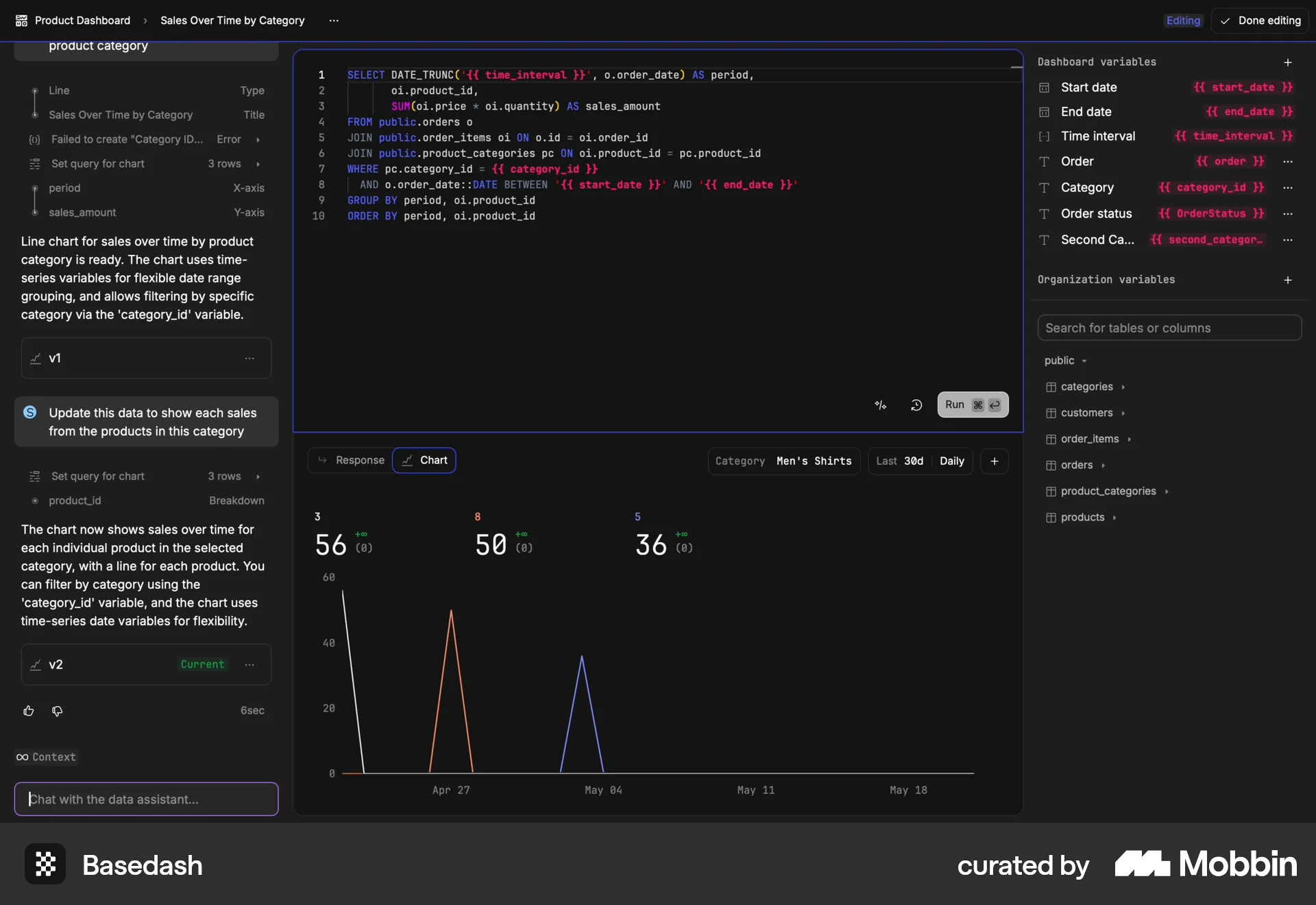Add a new dashboard variable
The width and height of the screenshot is (1316, 905).
[x=1288, y=62]
